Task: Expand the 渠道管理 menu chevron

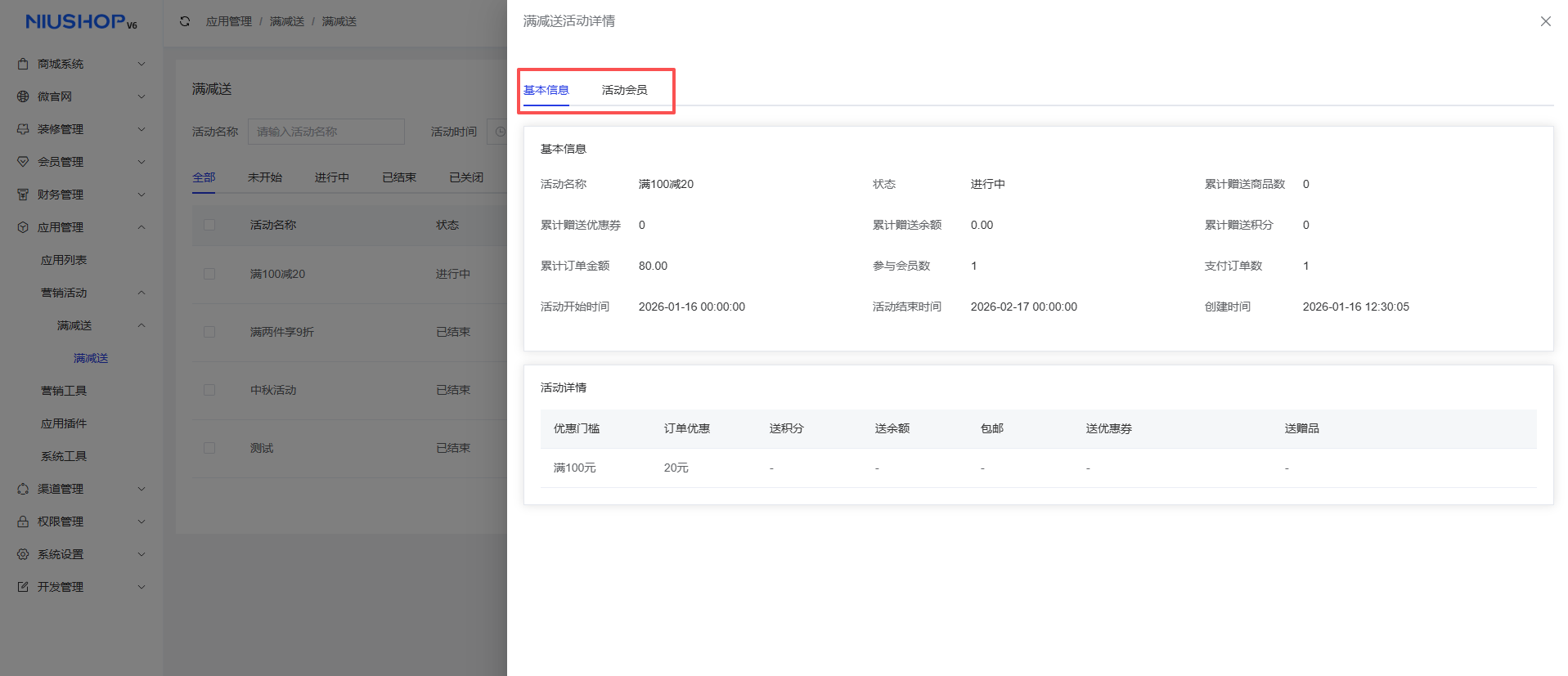Action: pos(142,489)
